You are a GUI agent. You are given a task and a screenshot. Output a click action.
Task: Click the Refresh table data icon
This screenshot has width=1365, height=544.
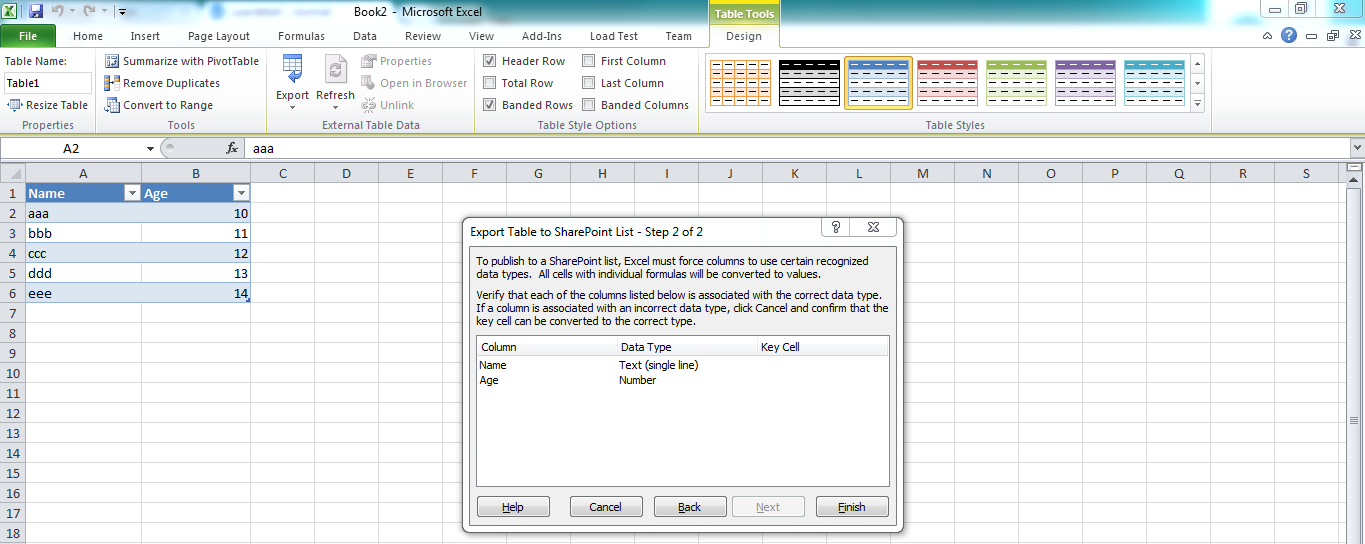tap(335, 68)
